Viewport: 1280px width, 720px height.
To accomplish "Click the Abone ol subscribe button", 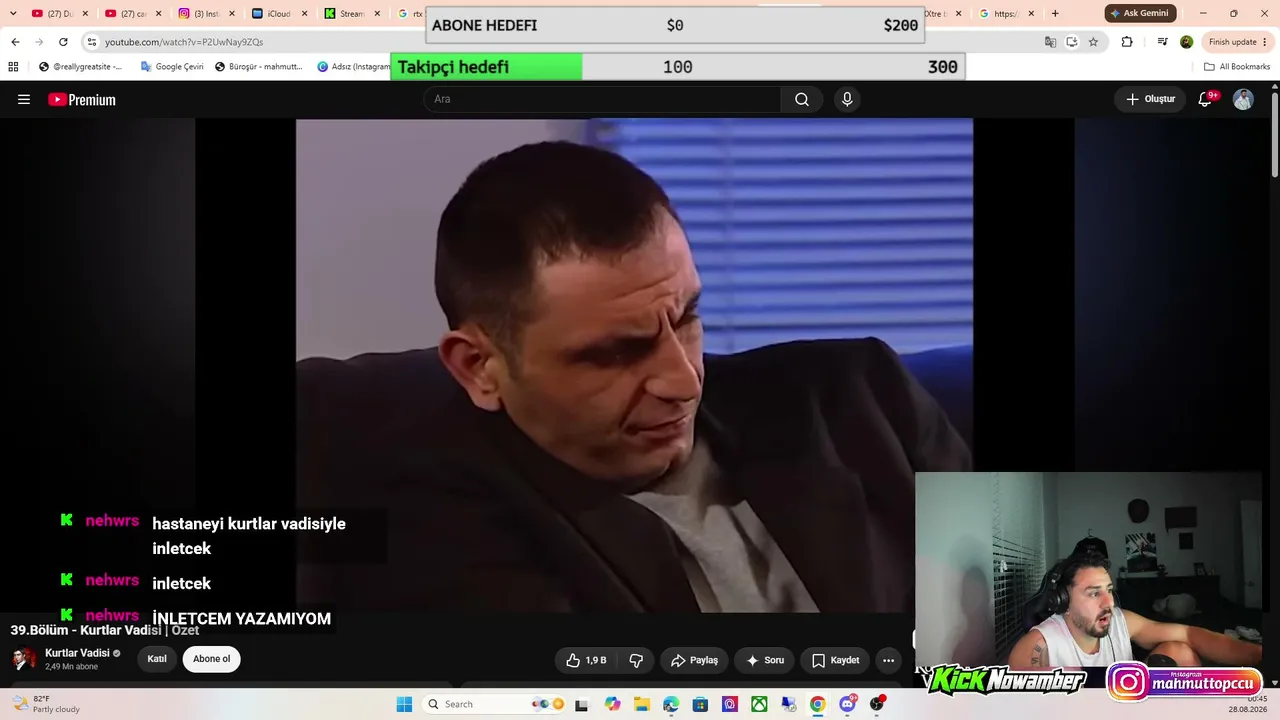I will click(x=211, y=659).
